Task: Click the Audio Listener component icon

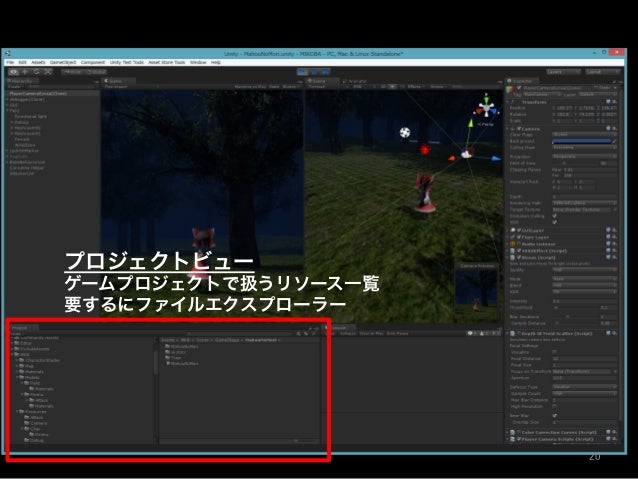Action: (x=513, y=244)
